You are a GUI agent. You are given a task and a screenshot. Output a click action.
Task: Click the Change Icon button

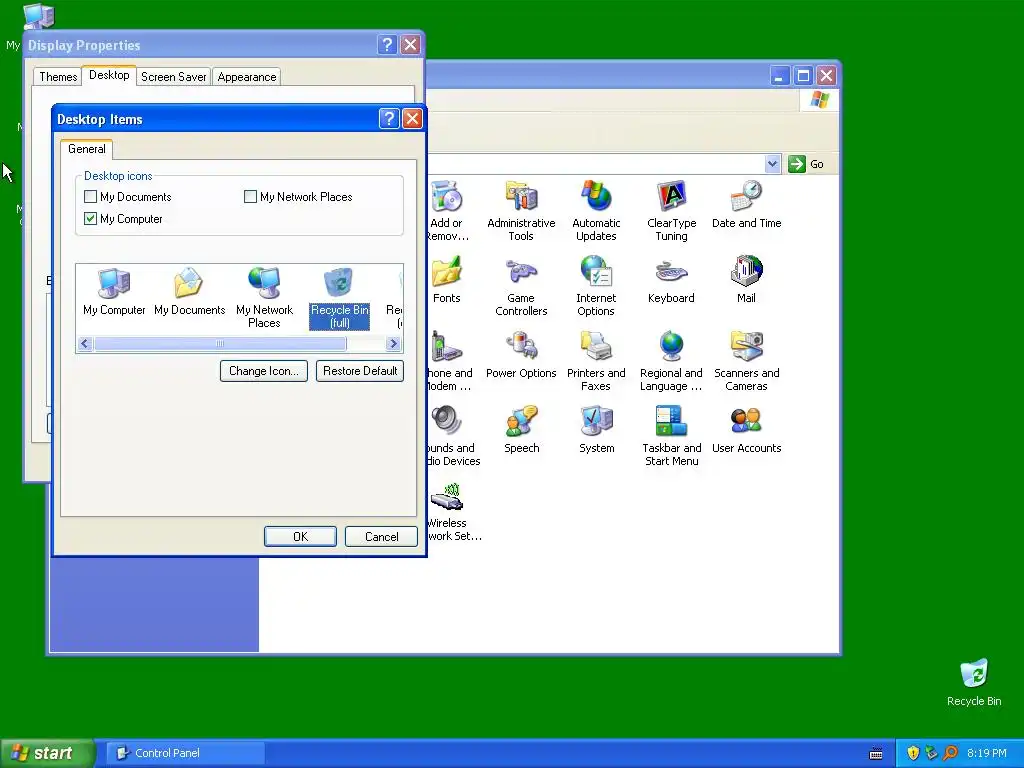click(264, 371)
